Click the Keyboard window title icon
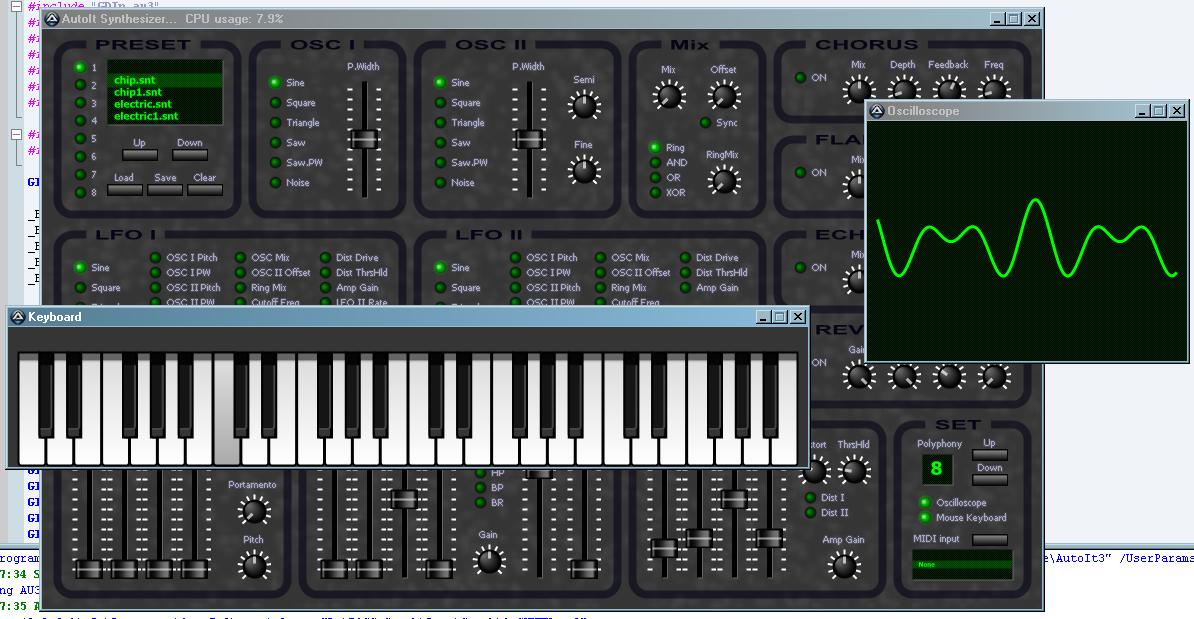This screenshot has width=1194, height=619. pyautogui.click(x=17, y=317)
